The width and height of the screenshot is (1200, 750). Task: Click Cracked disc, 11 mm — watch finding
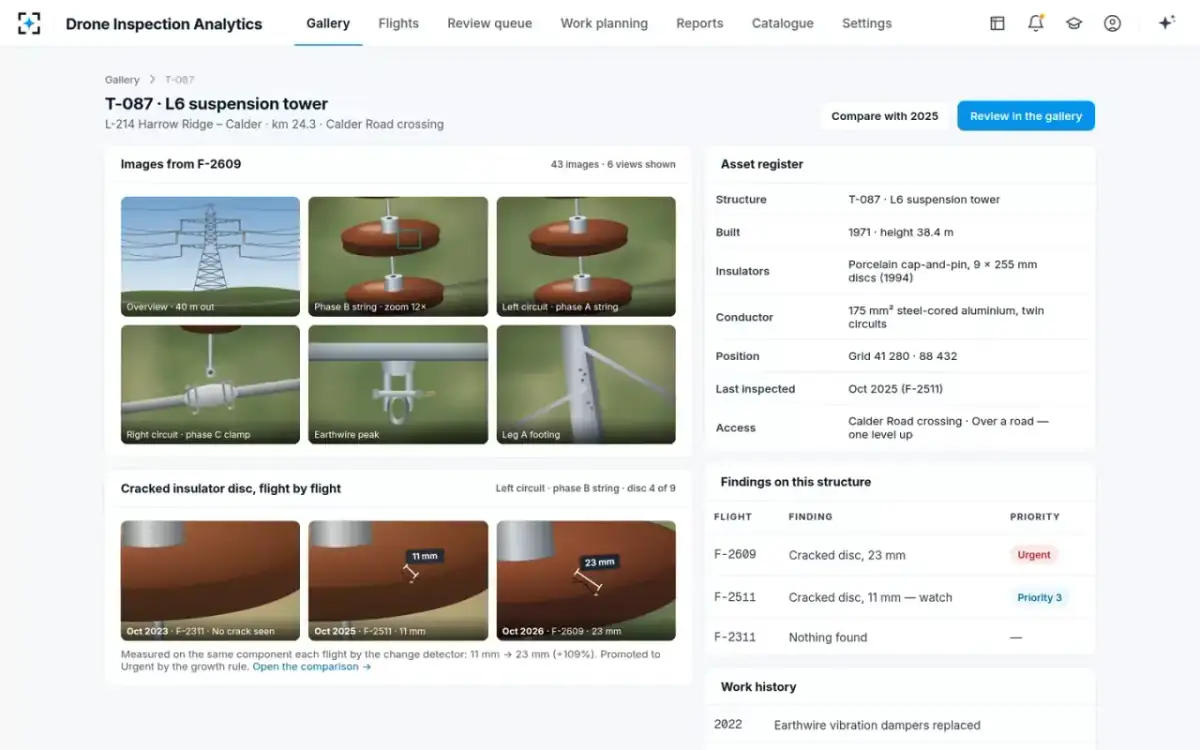(x=870, y=597)
